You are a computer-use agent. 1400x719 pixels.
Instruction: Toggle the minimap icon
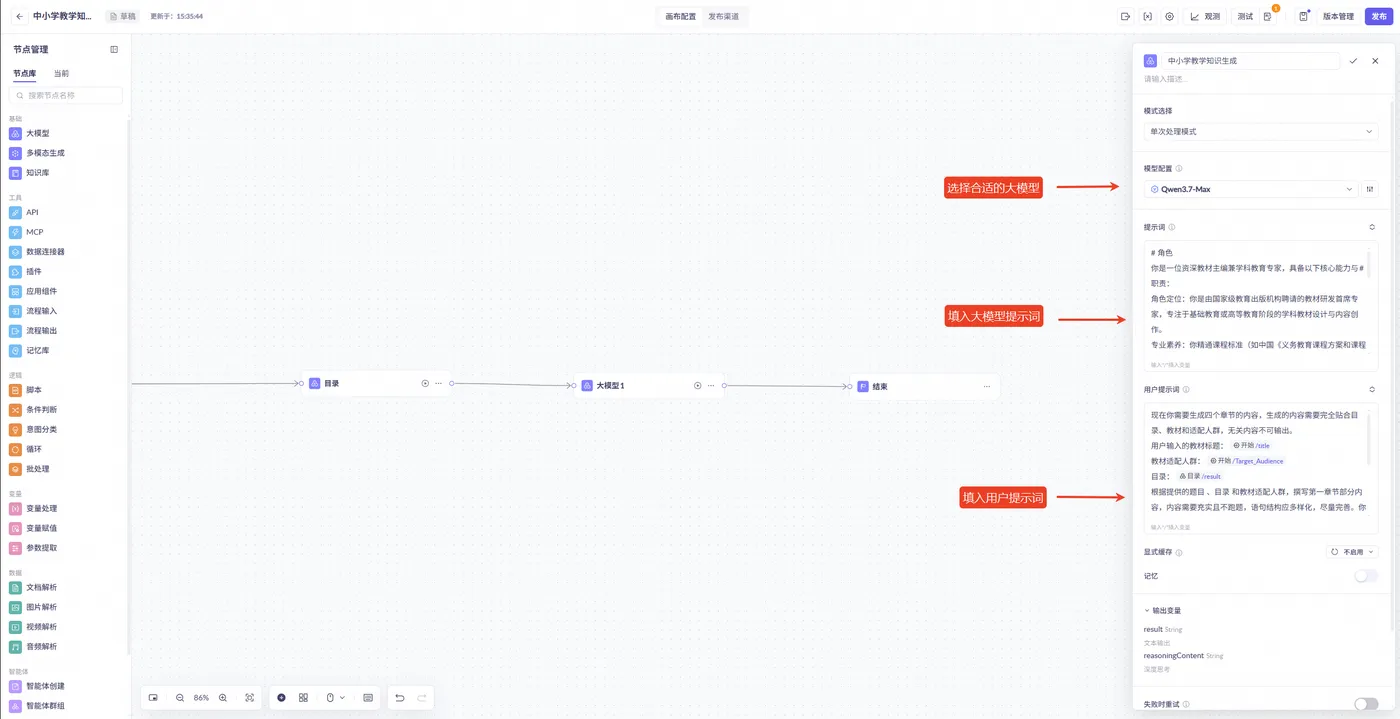(153, 698)
